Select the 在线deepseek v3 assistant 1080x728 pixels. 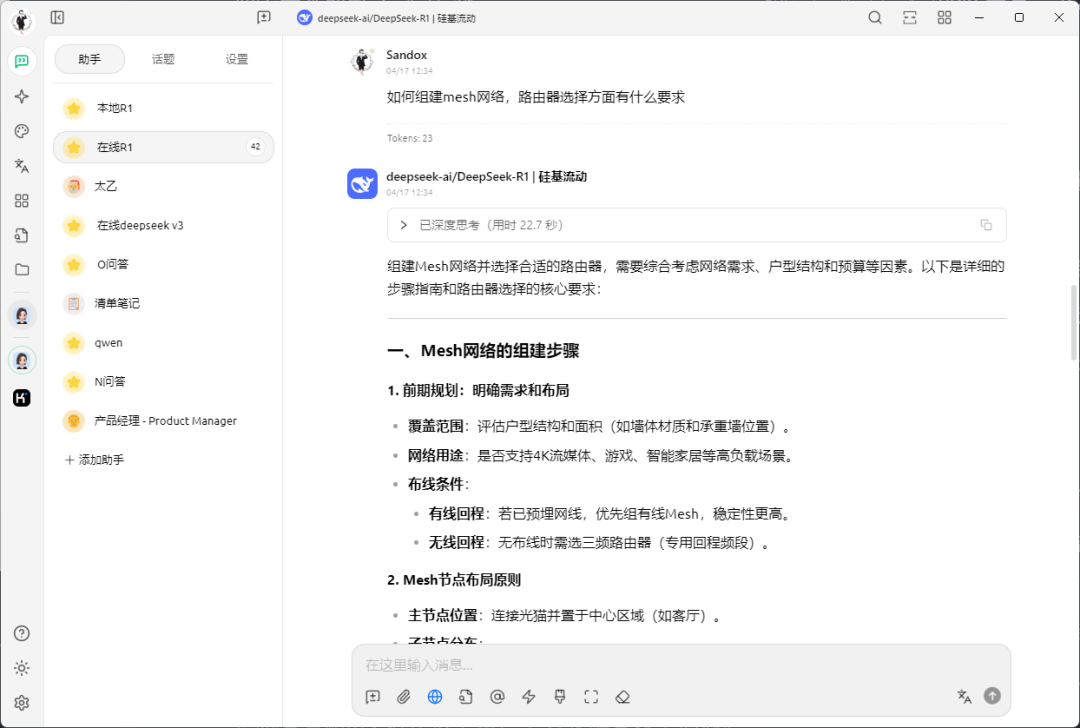pos(163,225)
